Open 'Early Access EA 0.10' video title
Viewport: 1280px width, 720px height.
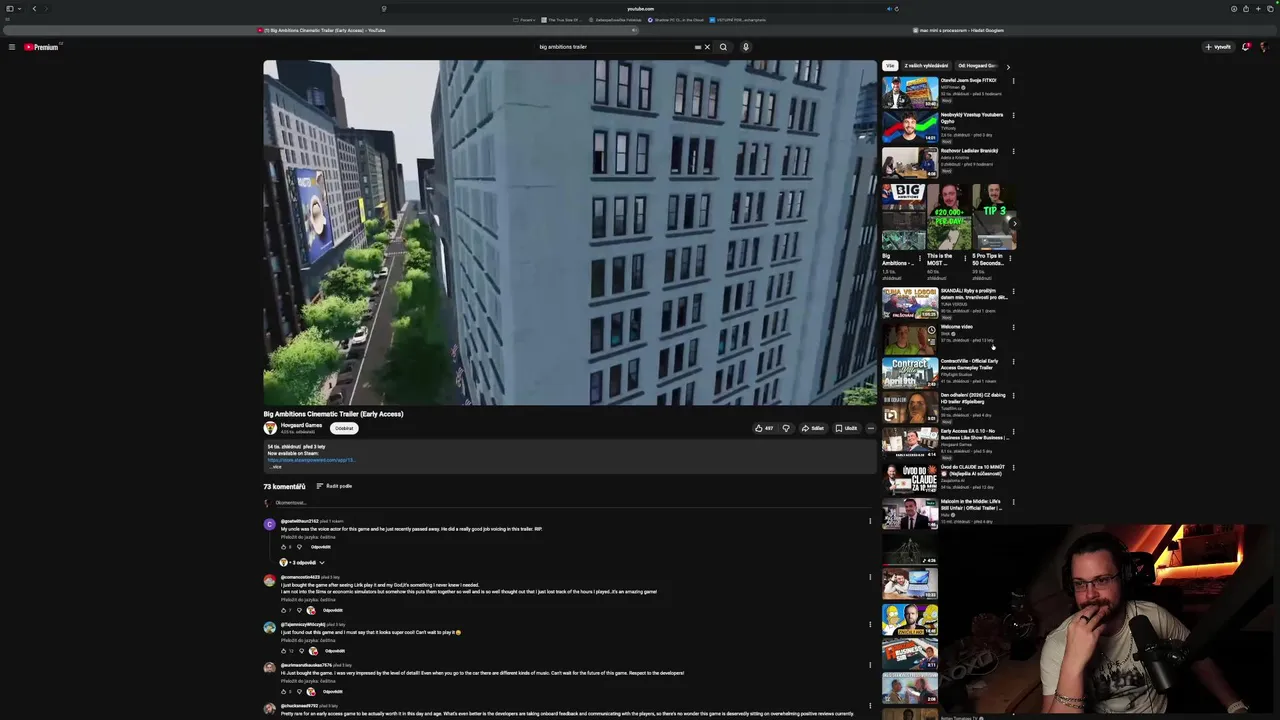click(974, 434)
